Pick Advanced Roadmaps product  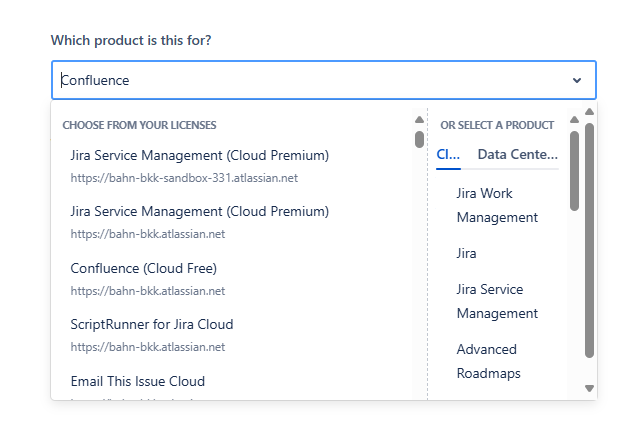[x=488, y=361]
